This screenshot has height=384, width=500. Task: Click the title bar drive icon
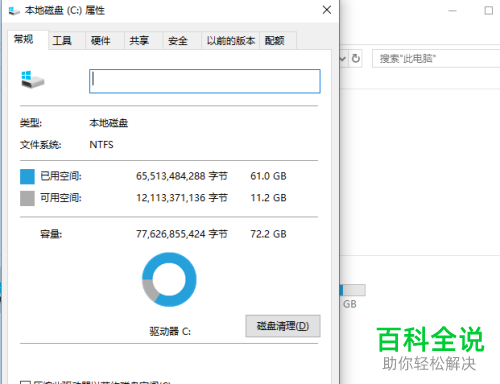pyautogui.click(x=14, y=11)
